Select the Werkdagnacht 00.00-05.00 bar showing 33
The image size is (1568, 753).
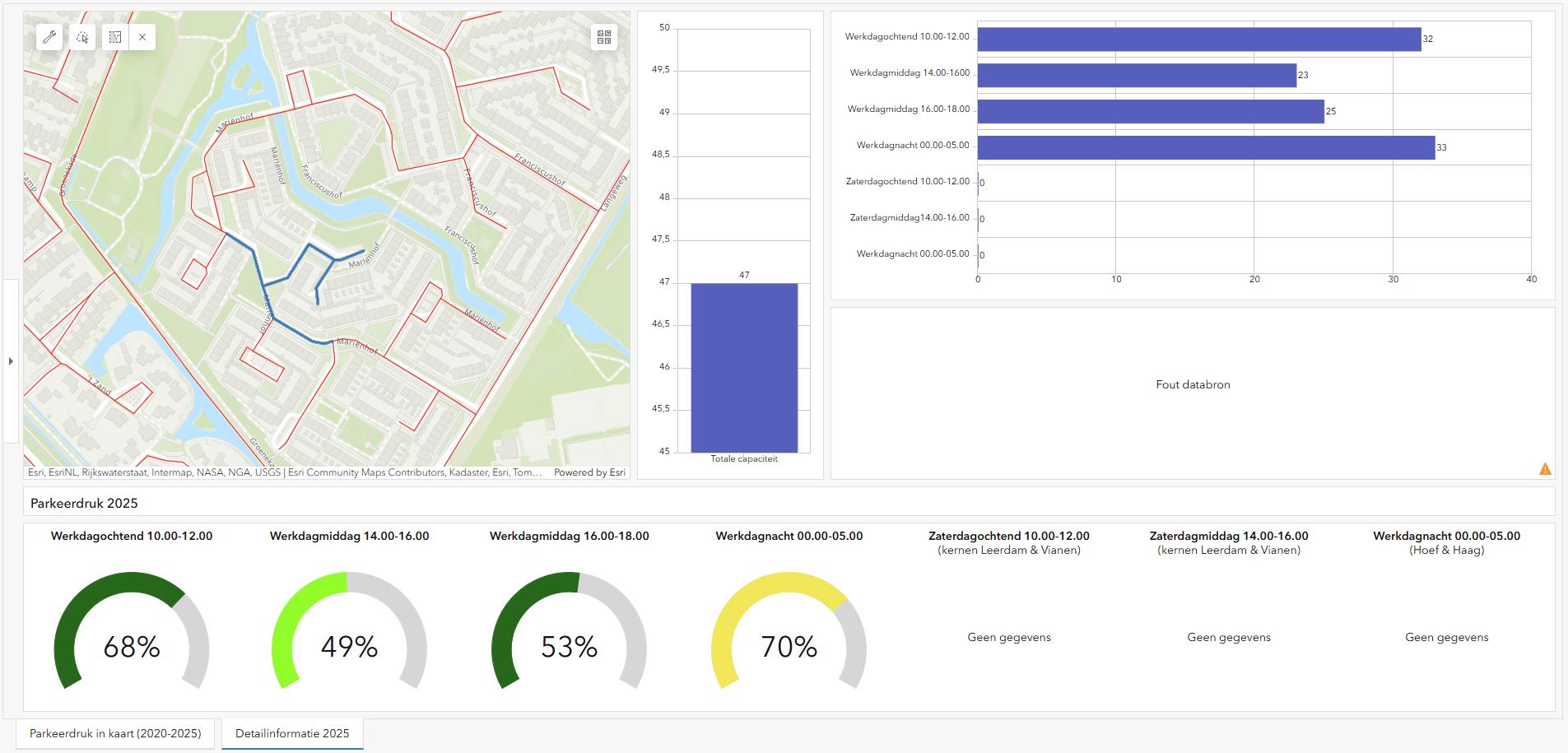click(1206, 148)
